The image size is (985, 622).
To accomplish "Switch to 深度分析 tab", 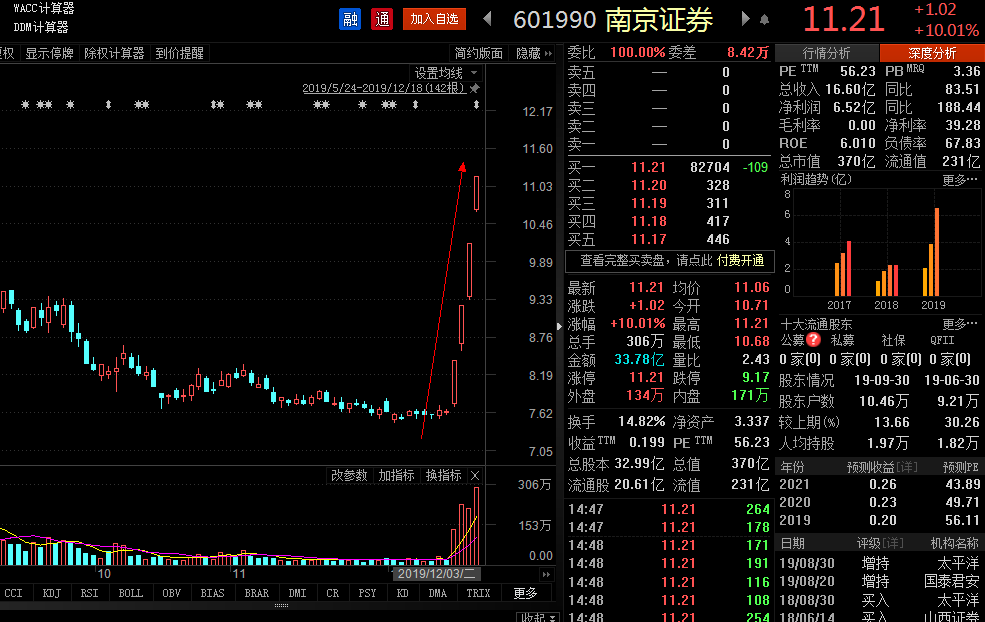I will coord(932,53).
